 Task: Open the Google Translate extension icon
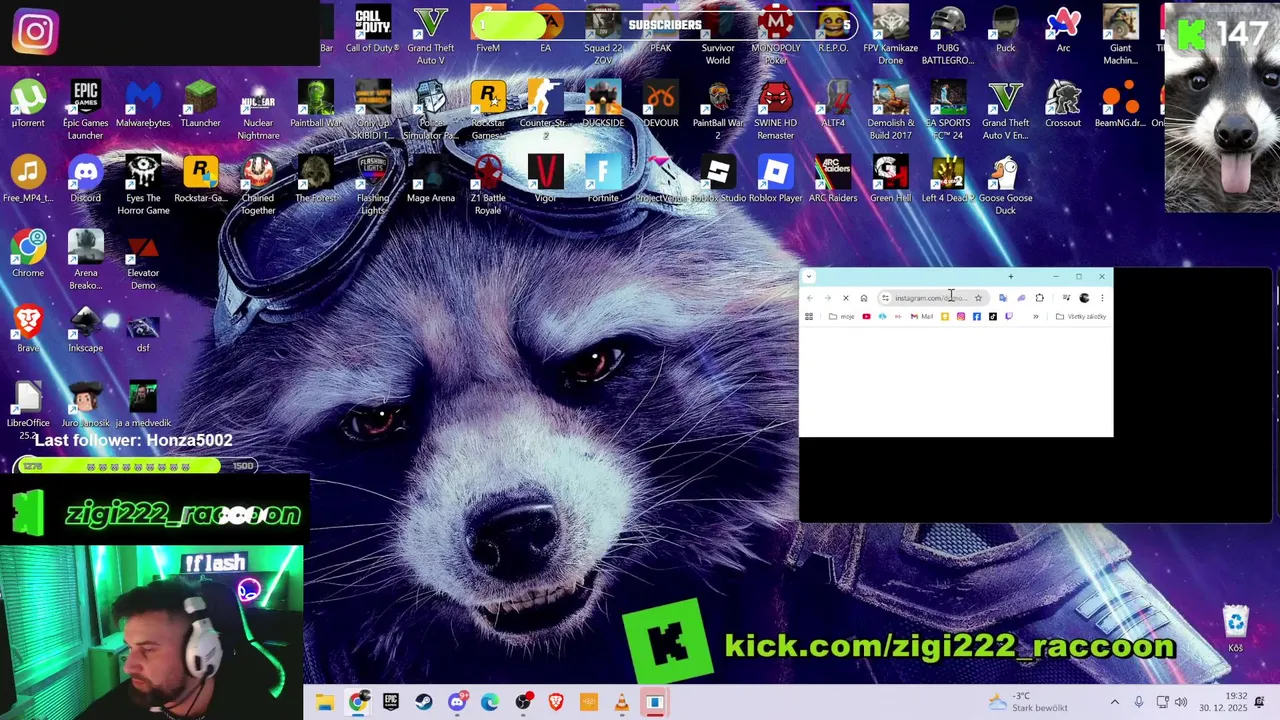click(1003, 298)
